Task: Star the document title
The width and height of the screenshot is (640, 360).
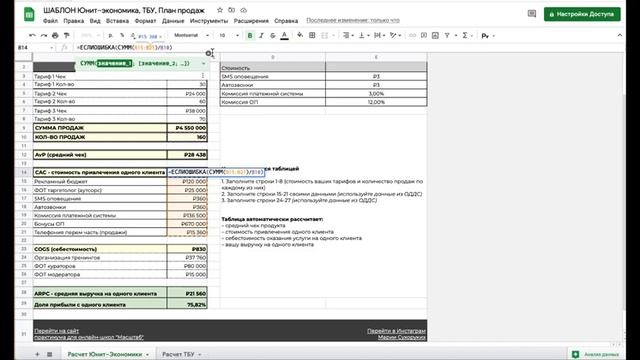Action: pyautogui.click(x=220, y=10)
